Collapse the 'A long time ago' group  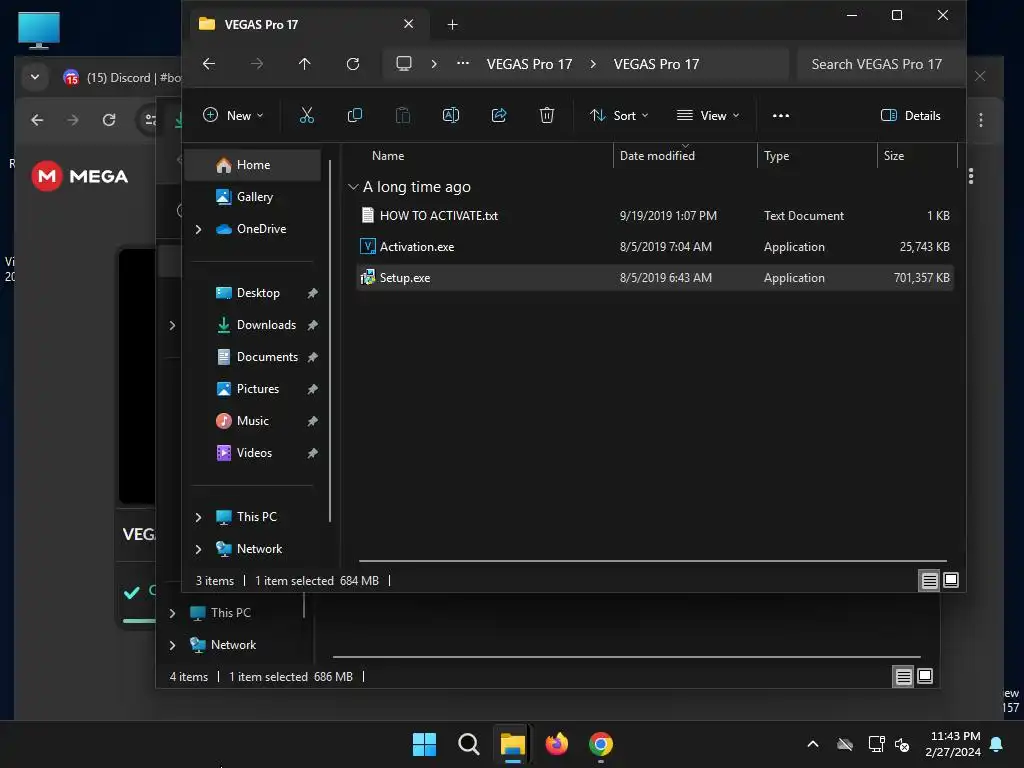(x=353, y=187)
